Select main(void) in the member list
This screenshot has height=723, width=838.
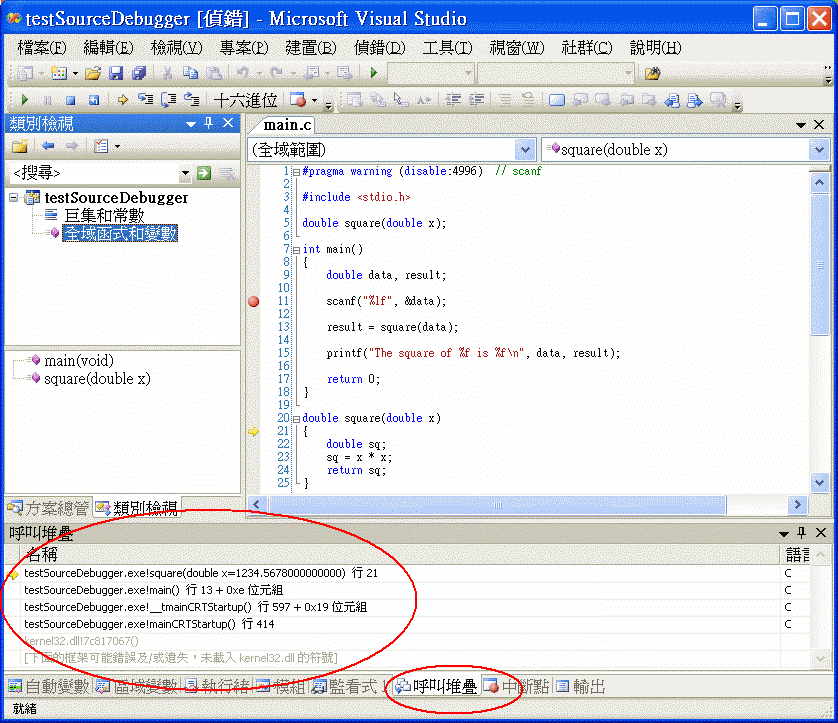79,361
